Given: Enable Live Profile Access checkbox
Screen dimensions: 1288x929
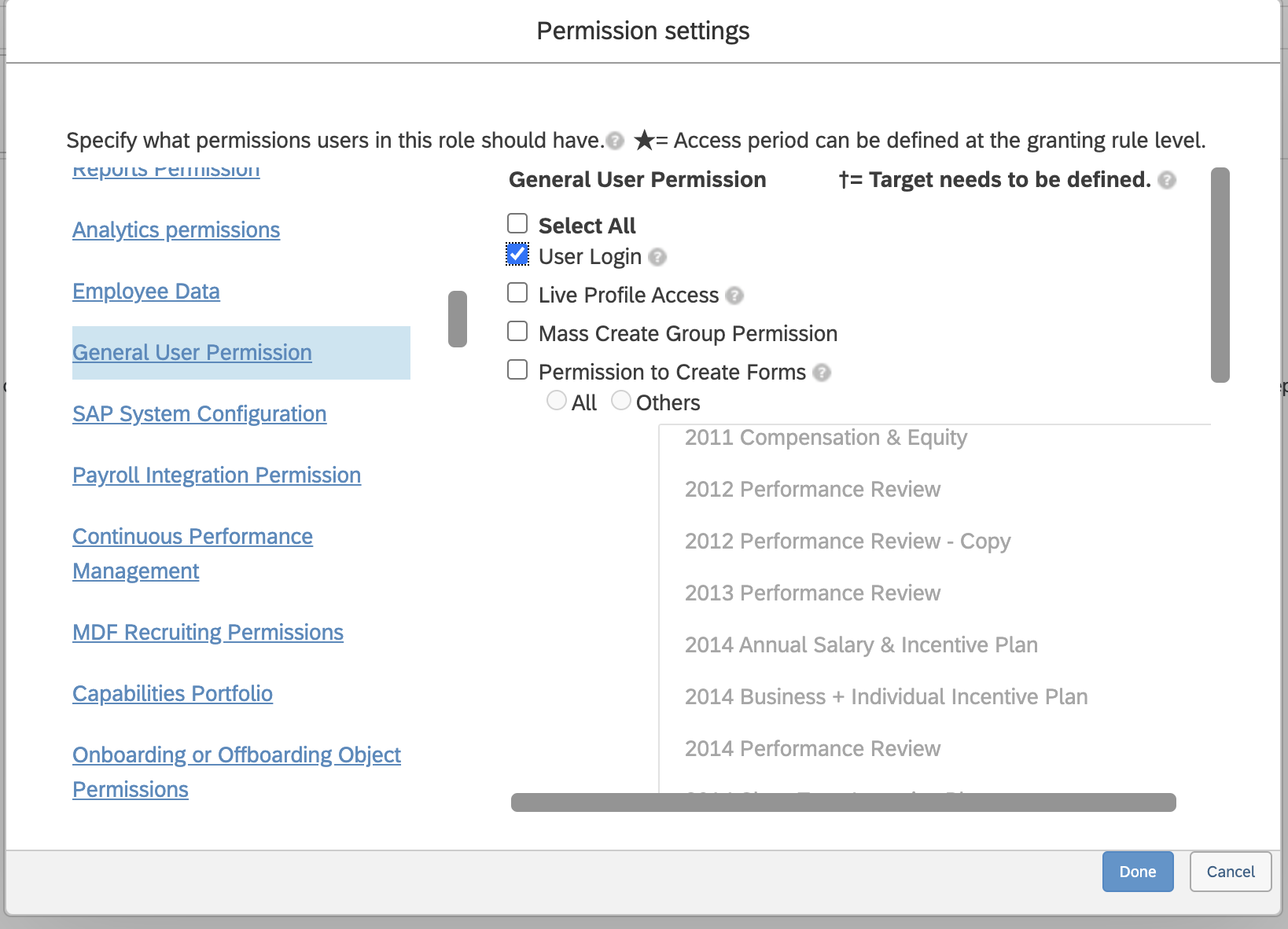Looking at the screenshot, I should coord(517,293).
